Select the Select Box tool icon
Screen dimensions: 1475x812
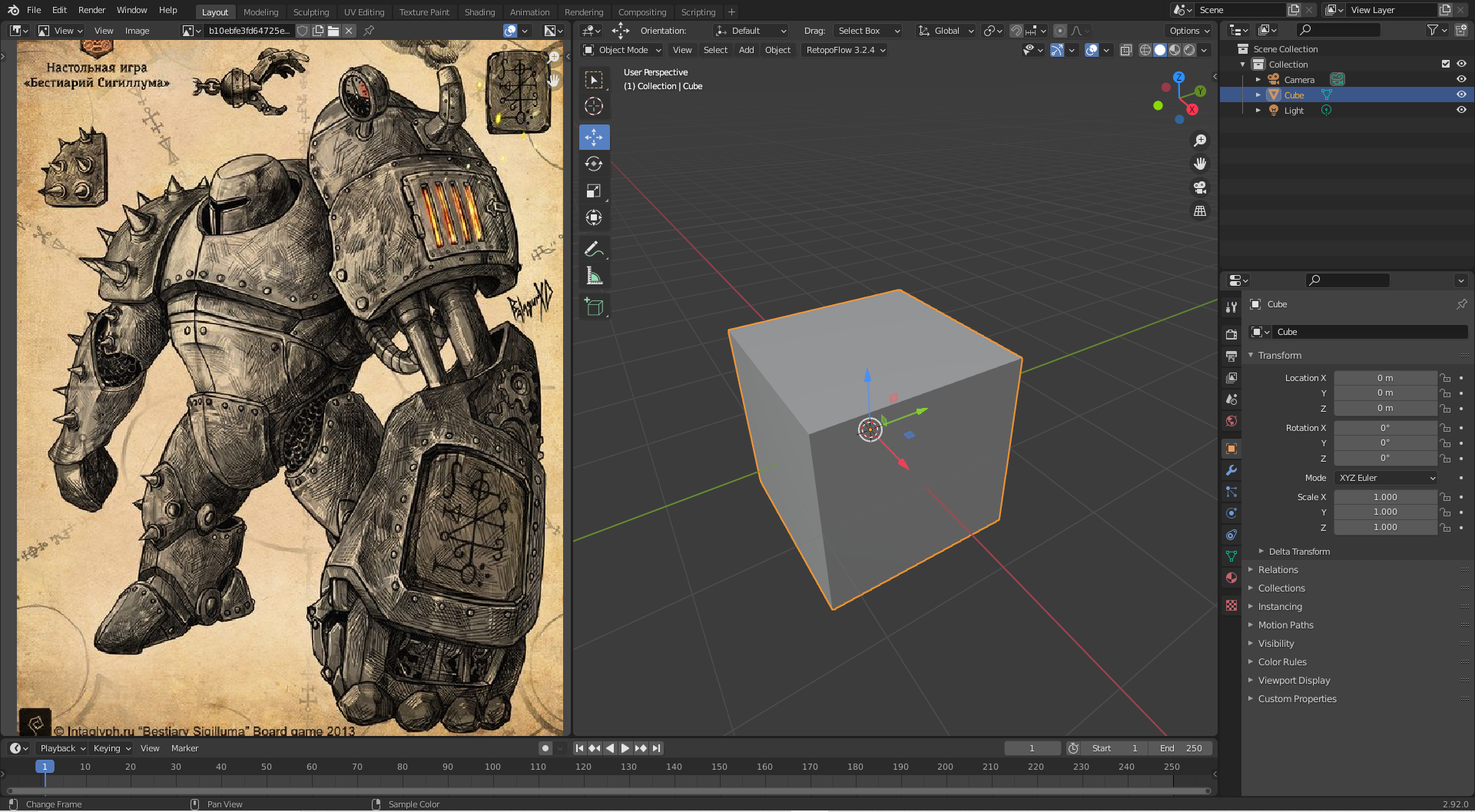pyautogui.click(x=594, y=80)
